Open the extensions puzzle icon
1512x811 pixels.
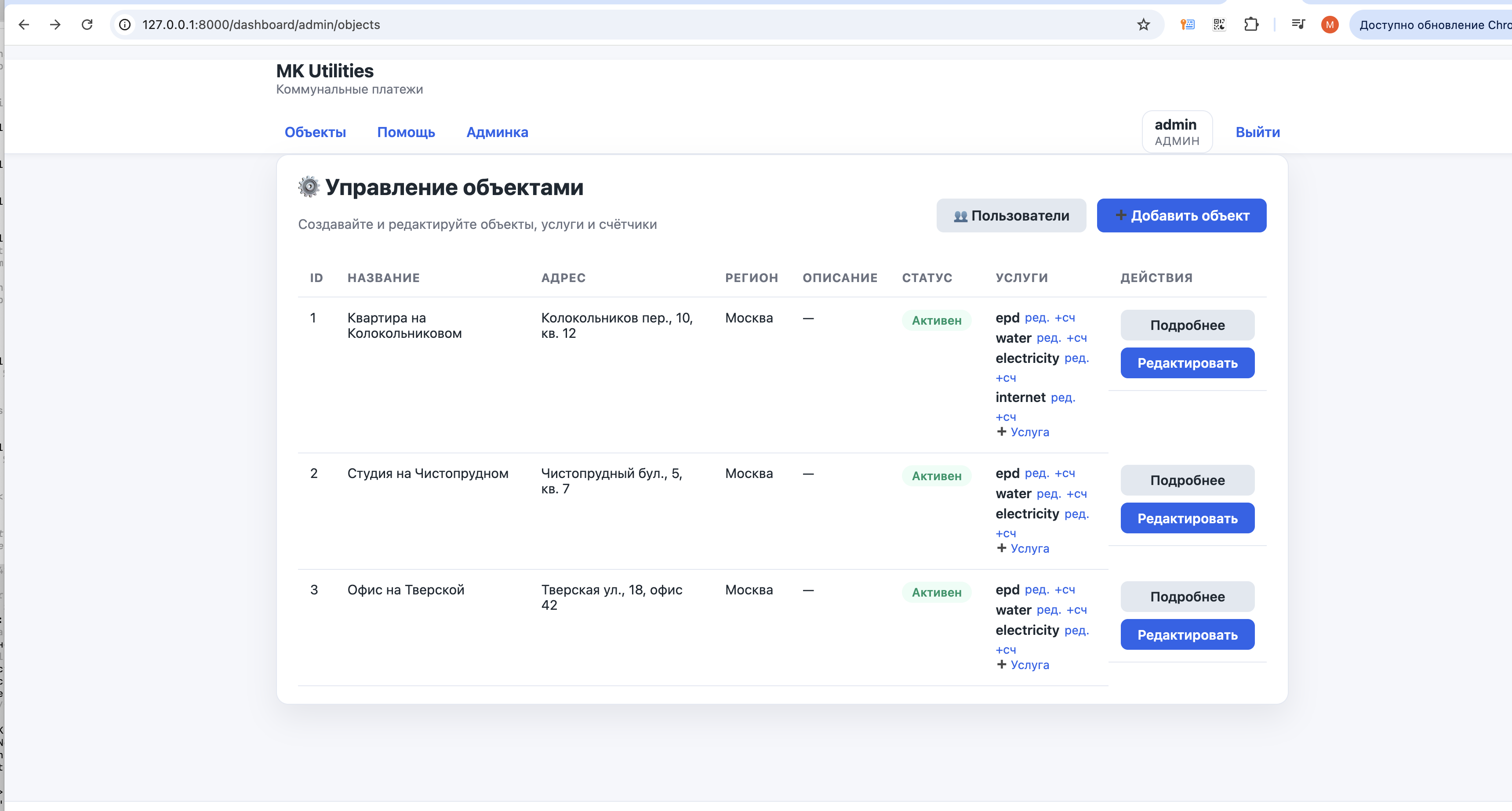pos(1251,25)
